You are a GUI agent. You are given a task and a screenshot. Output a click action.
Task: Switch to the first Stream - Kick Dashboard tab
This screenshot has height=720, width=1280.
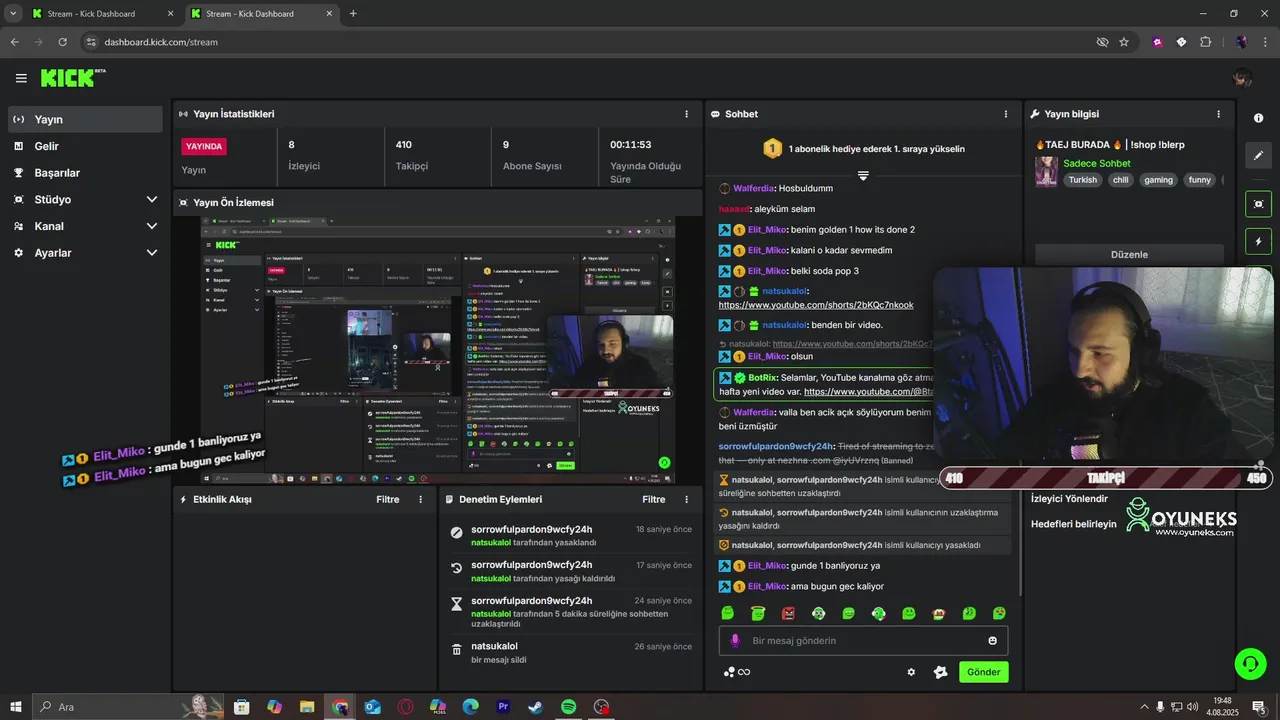click(x=102, y=14)
